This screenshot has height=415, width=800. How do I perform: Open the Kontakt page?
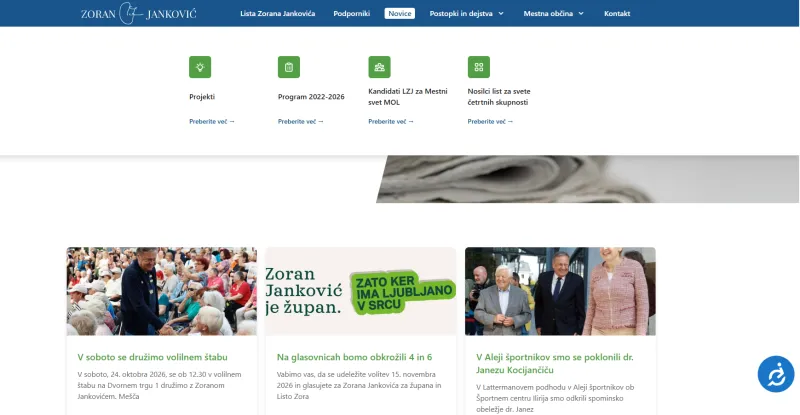617,14
